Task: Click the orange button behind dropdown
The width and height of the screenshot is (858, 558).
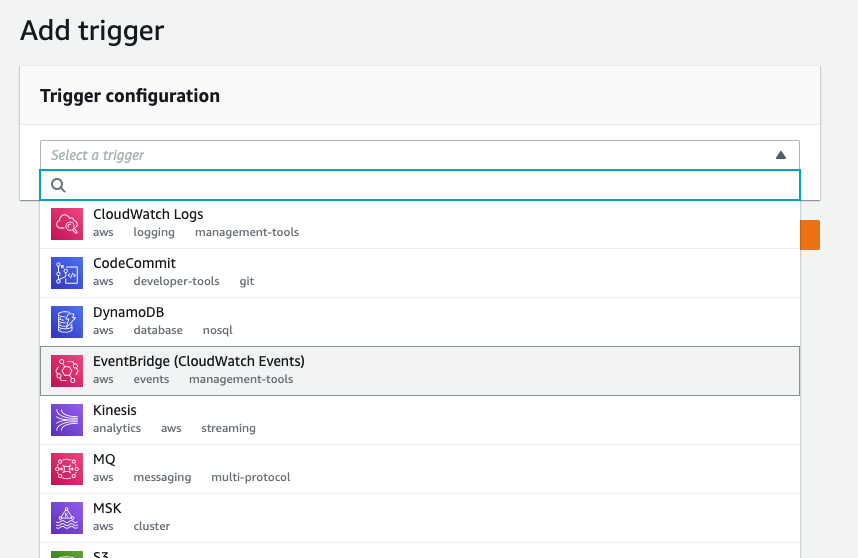Action: pos(810,235)
